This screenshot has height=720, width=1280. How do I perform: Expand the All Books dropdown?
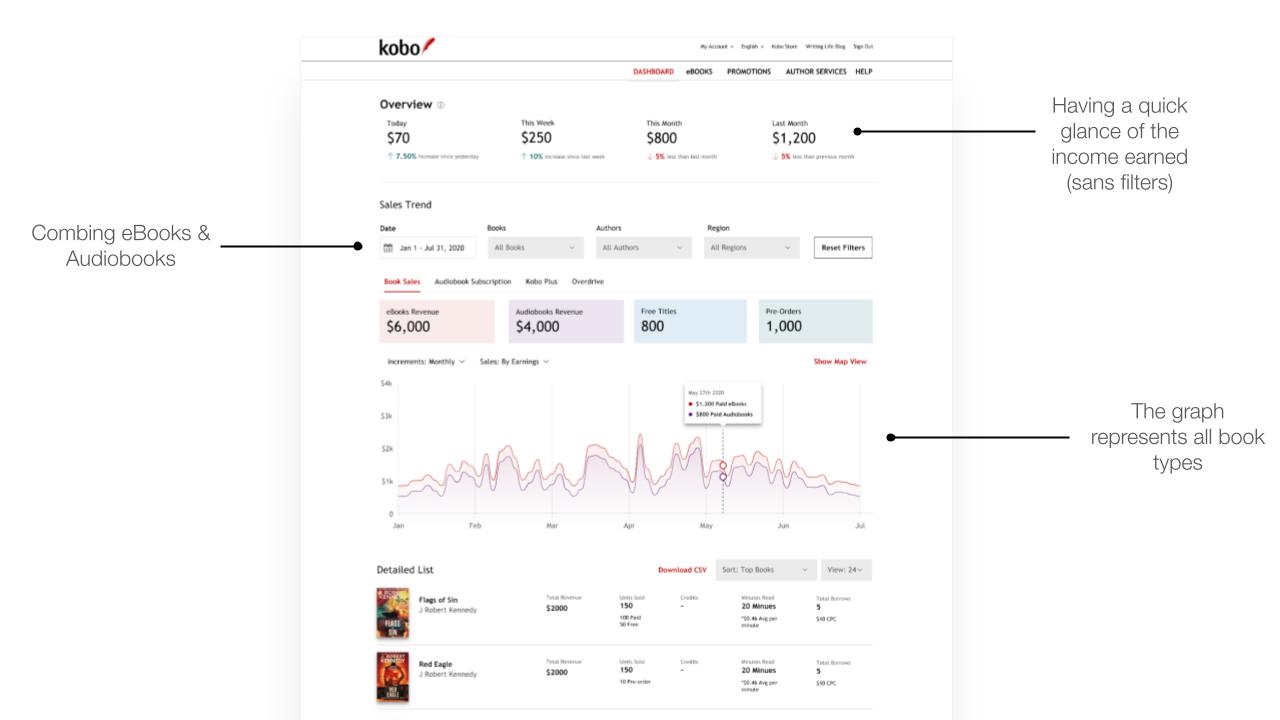537,248
